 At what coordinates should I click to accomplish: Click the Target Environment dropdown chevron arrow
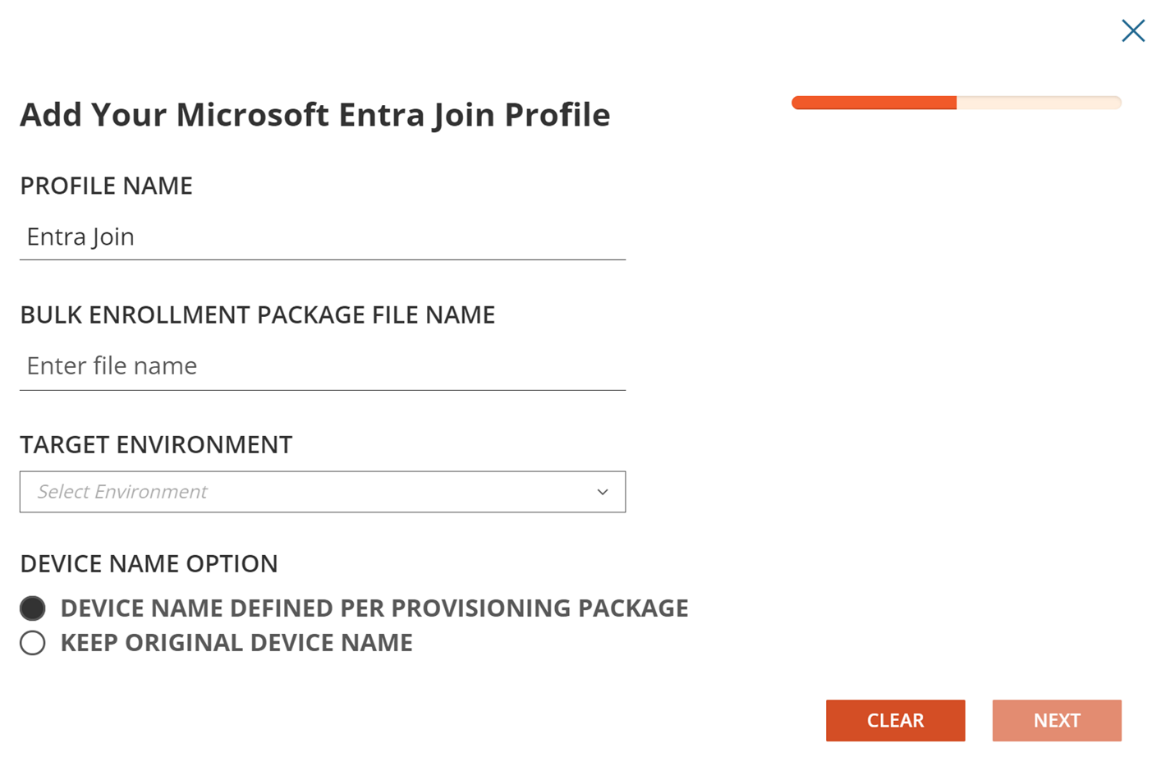tap(602, 492)
